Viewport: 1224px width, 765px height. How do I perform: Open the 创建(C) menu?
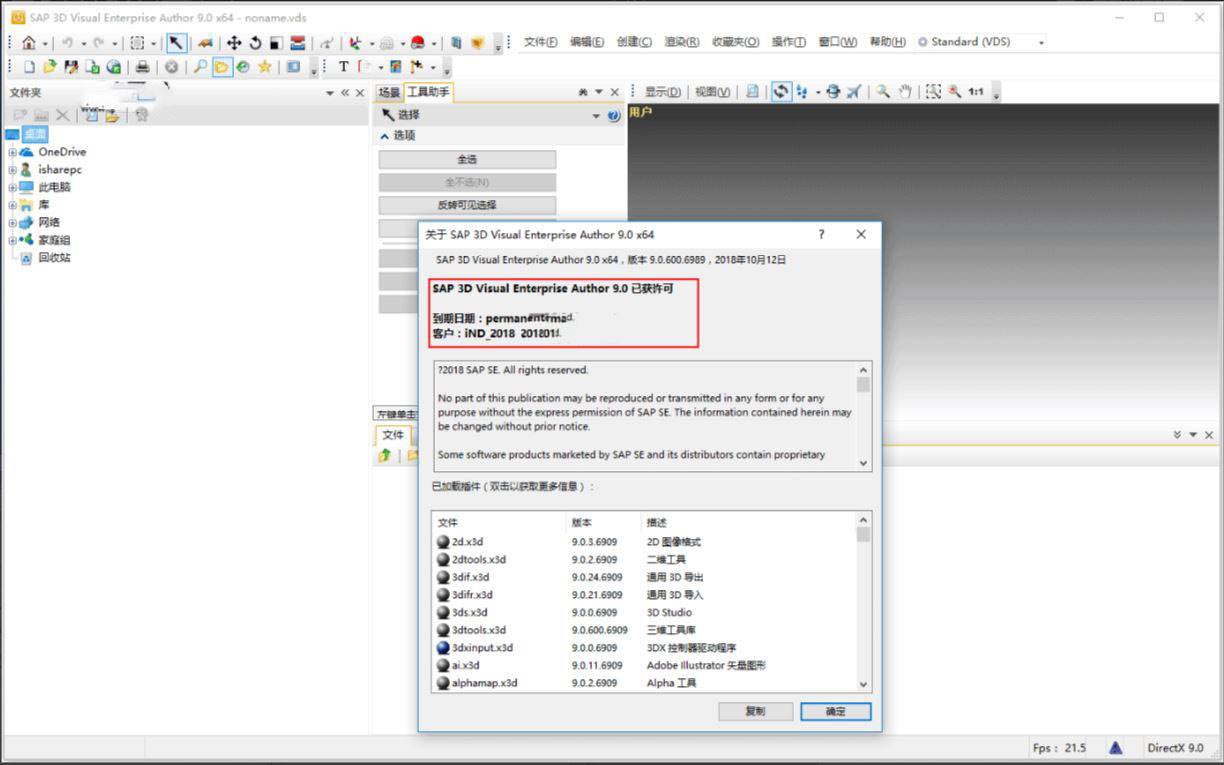coord(634,42)
